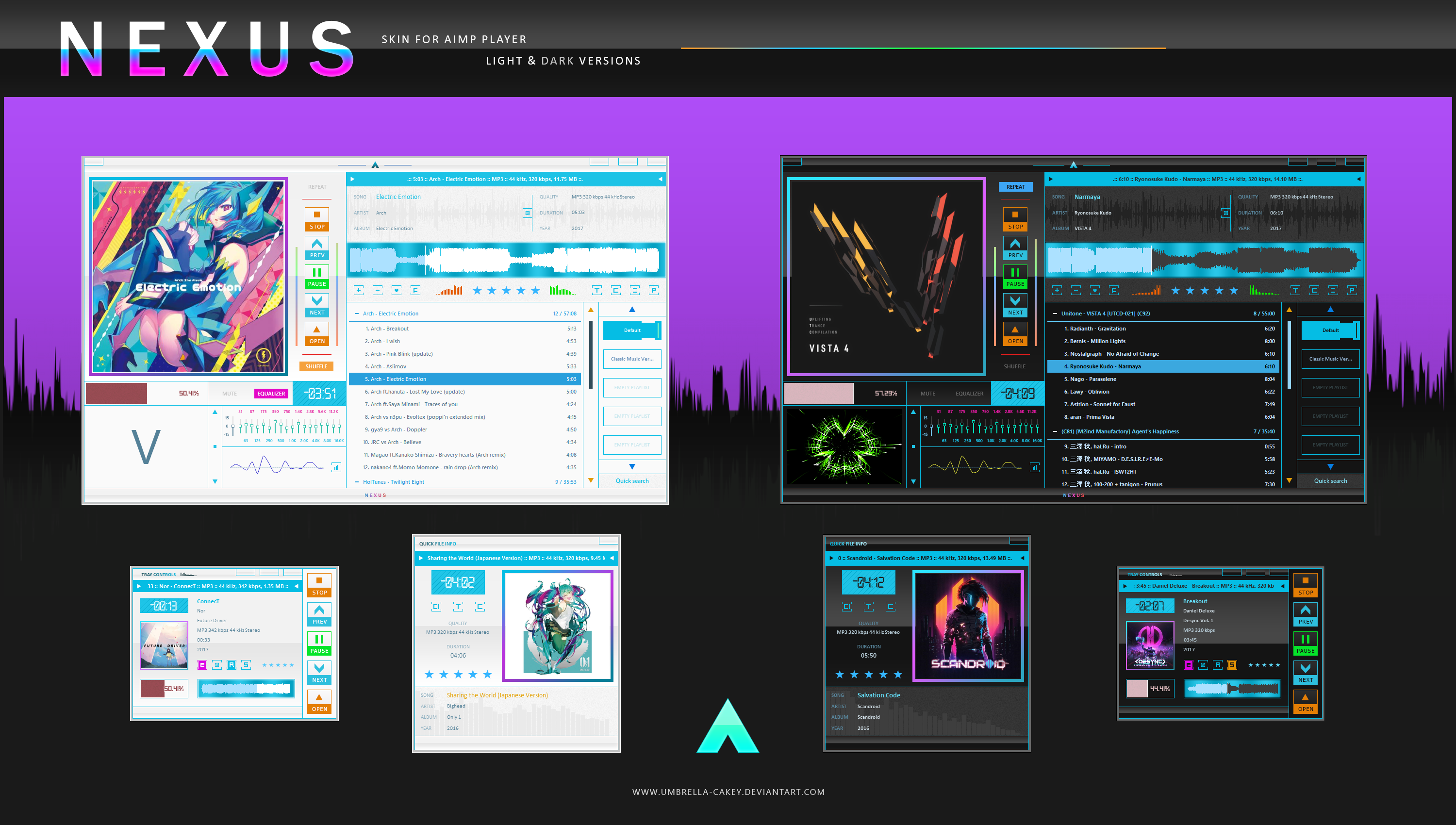
Task: Collapse the 'HolTunes - Twilight Eight' group
Action: (356, 482)
